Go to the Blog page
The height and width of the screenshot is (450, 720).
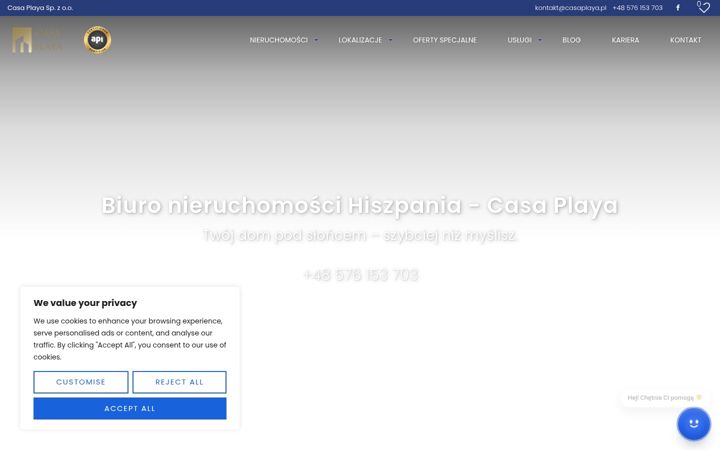coord(571,40)
